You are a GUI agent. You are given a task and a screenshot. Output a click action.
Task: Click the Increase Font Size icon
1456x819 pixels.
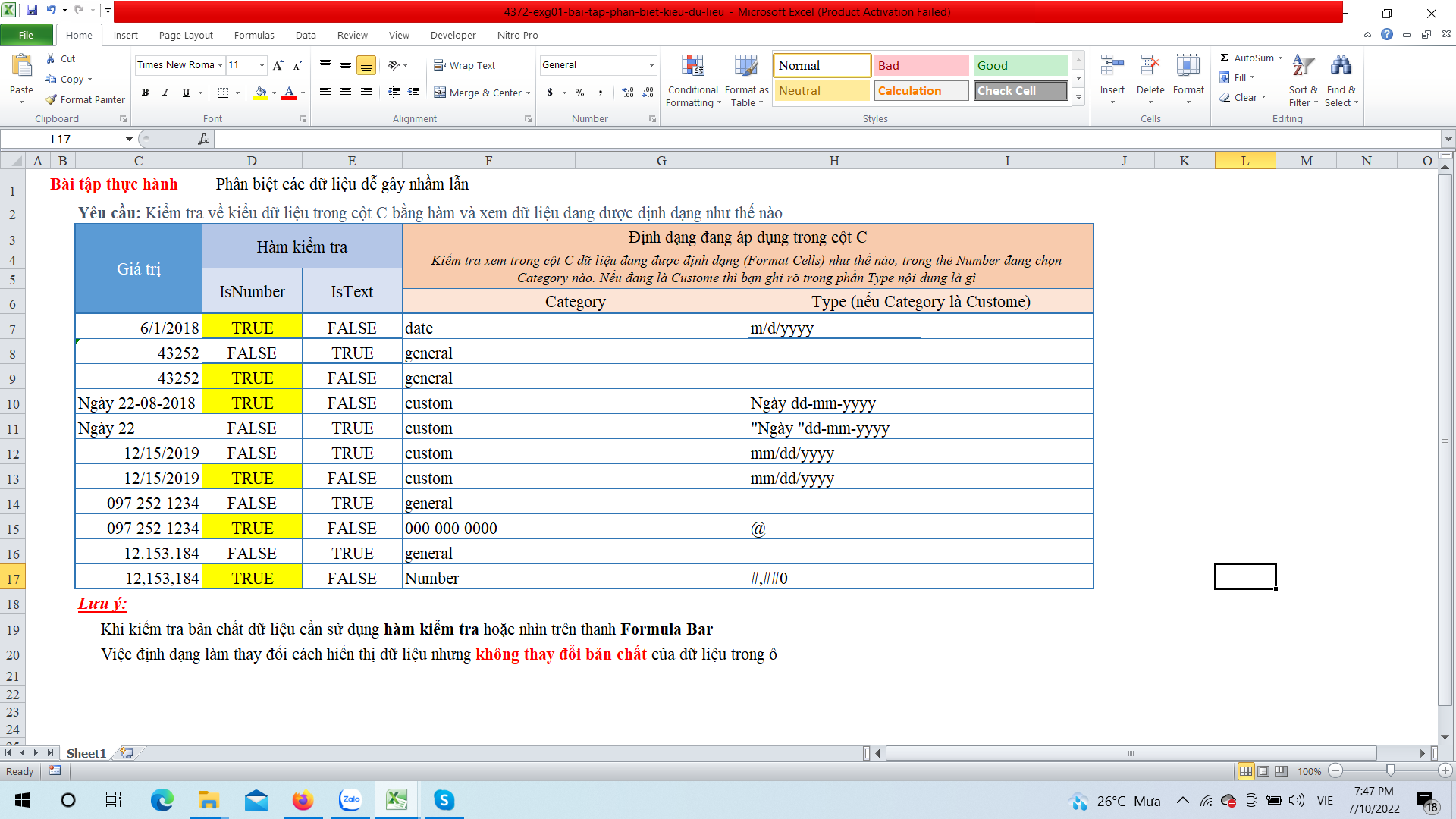point(278,65)
